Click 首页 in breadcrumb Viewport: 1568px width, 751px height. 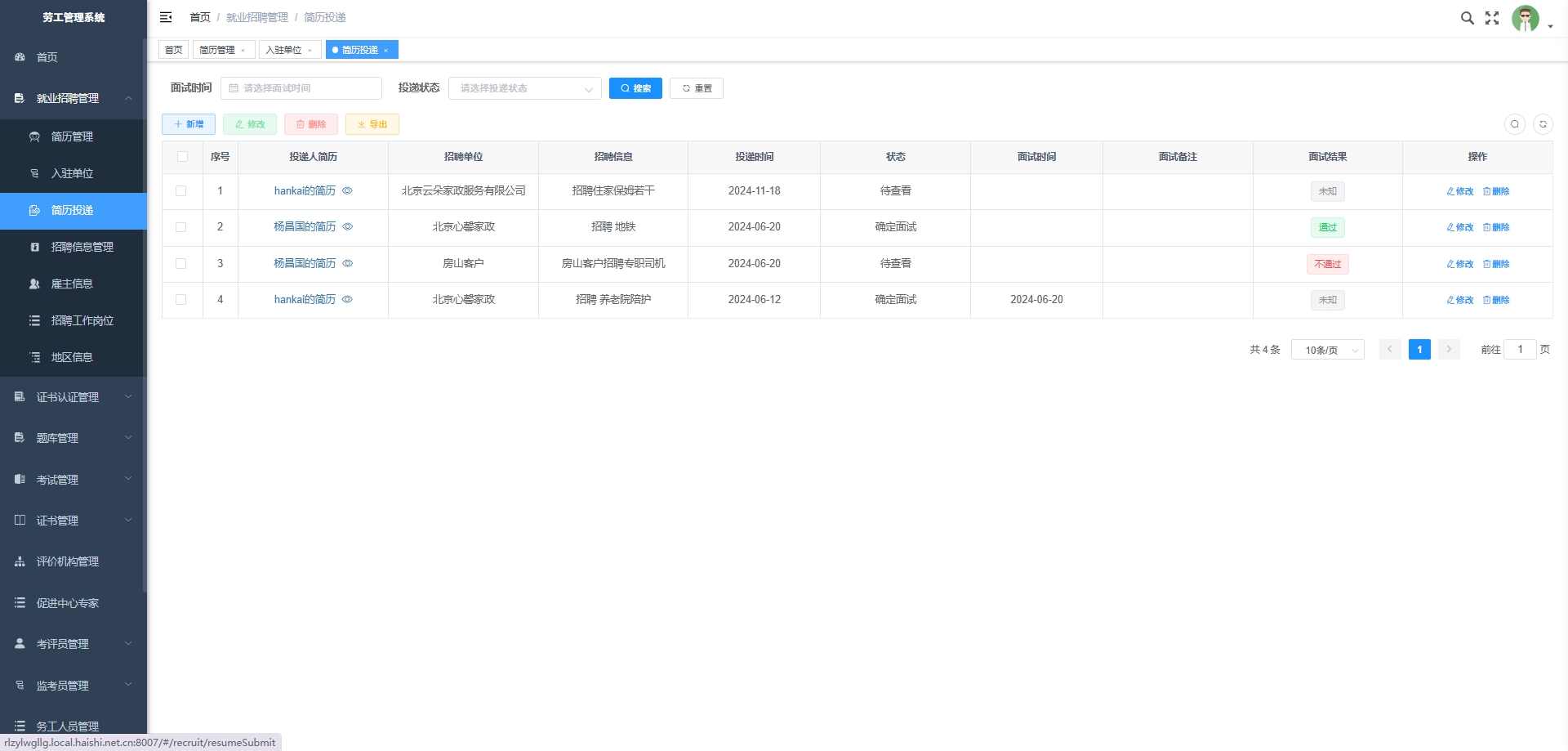click(x=200, y=17)
